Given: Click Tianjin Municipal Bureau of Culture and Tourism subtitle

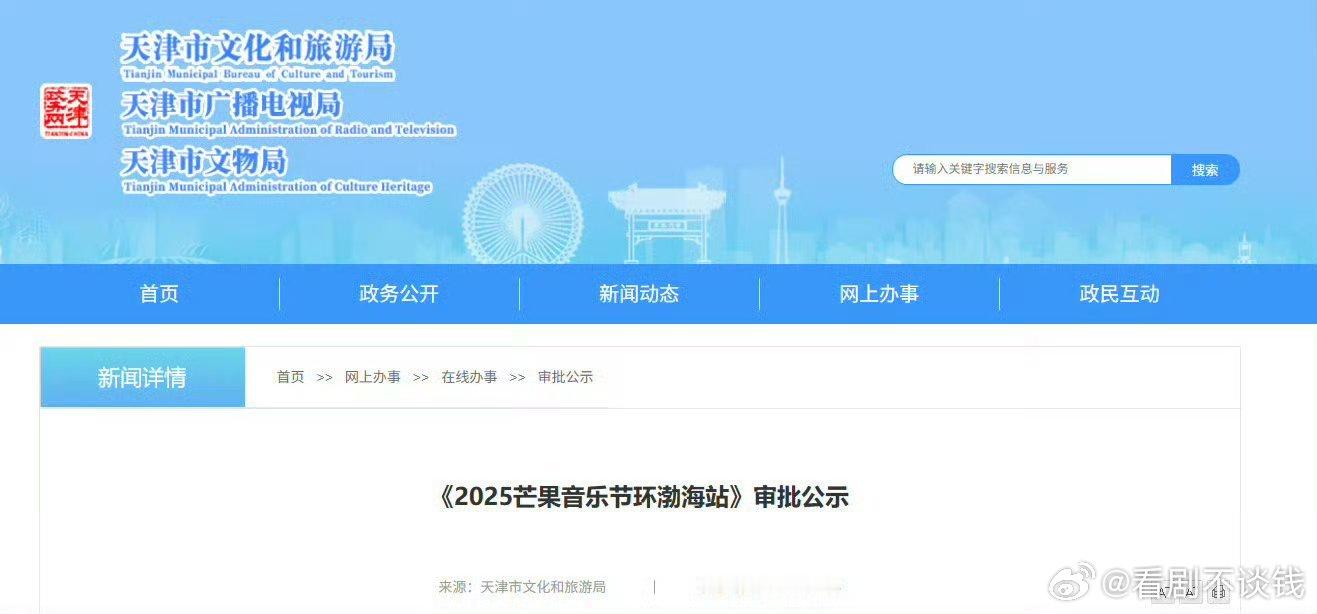Looking at the screenshot, I should [258, 74].
